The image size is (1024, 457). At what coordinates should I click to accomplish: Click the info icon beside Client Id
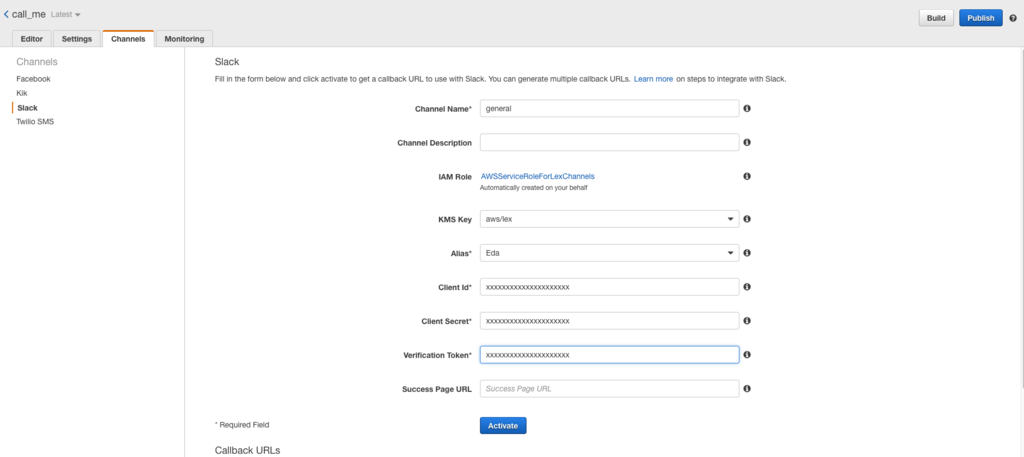746,287
